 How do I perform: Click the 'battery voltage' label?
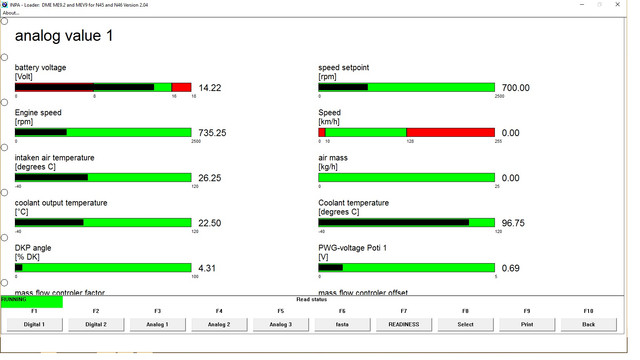click(40, 67)
